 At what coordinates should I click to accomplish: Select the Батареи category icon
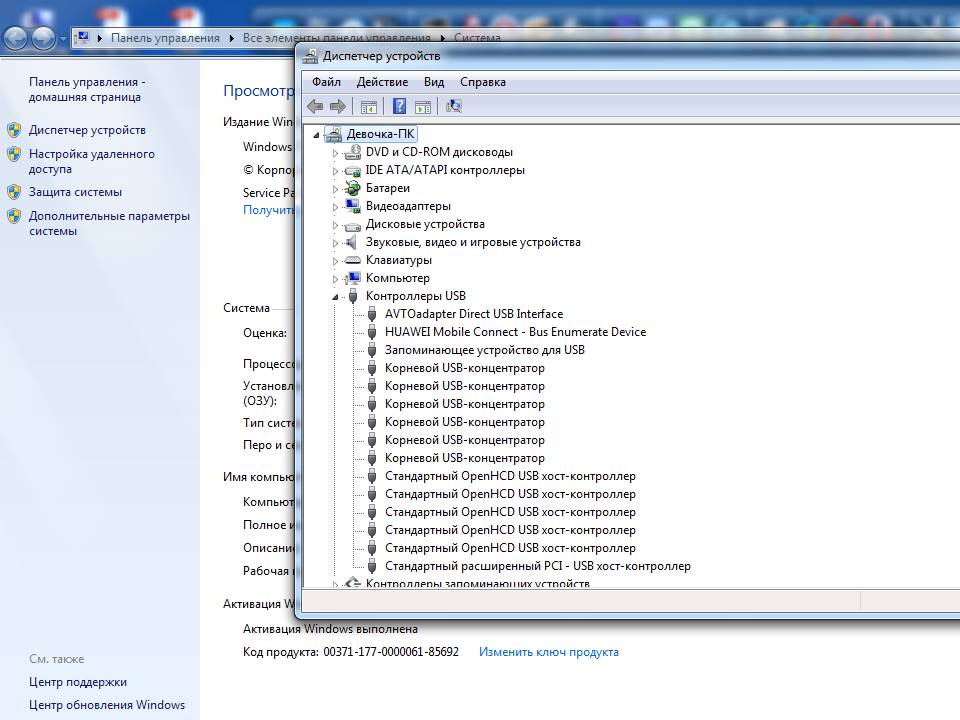tap(352, 188)
